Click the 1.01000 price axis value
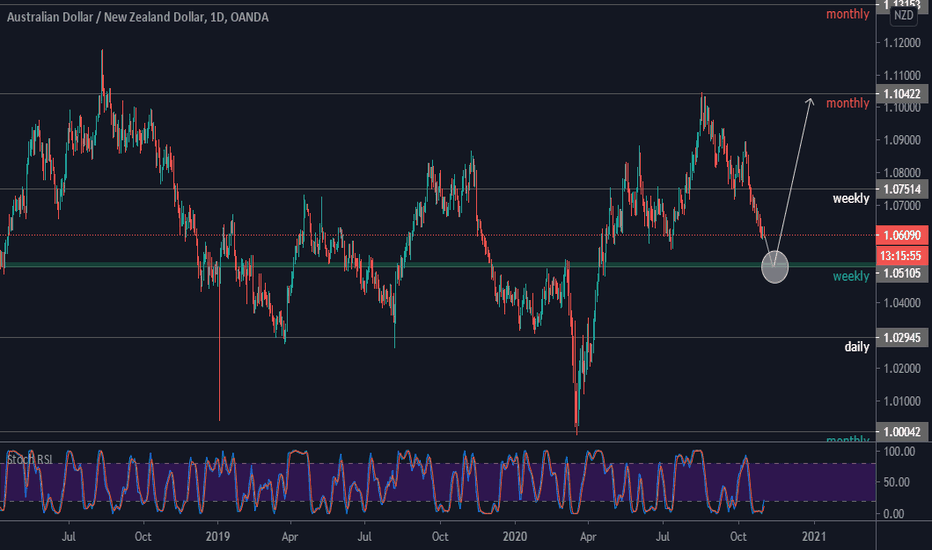 (902, 401)
